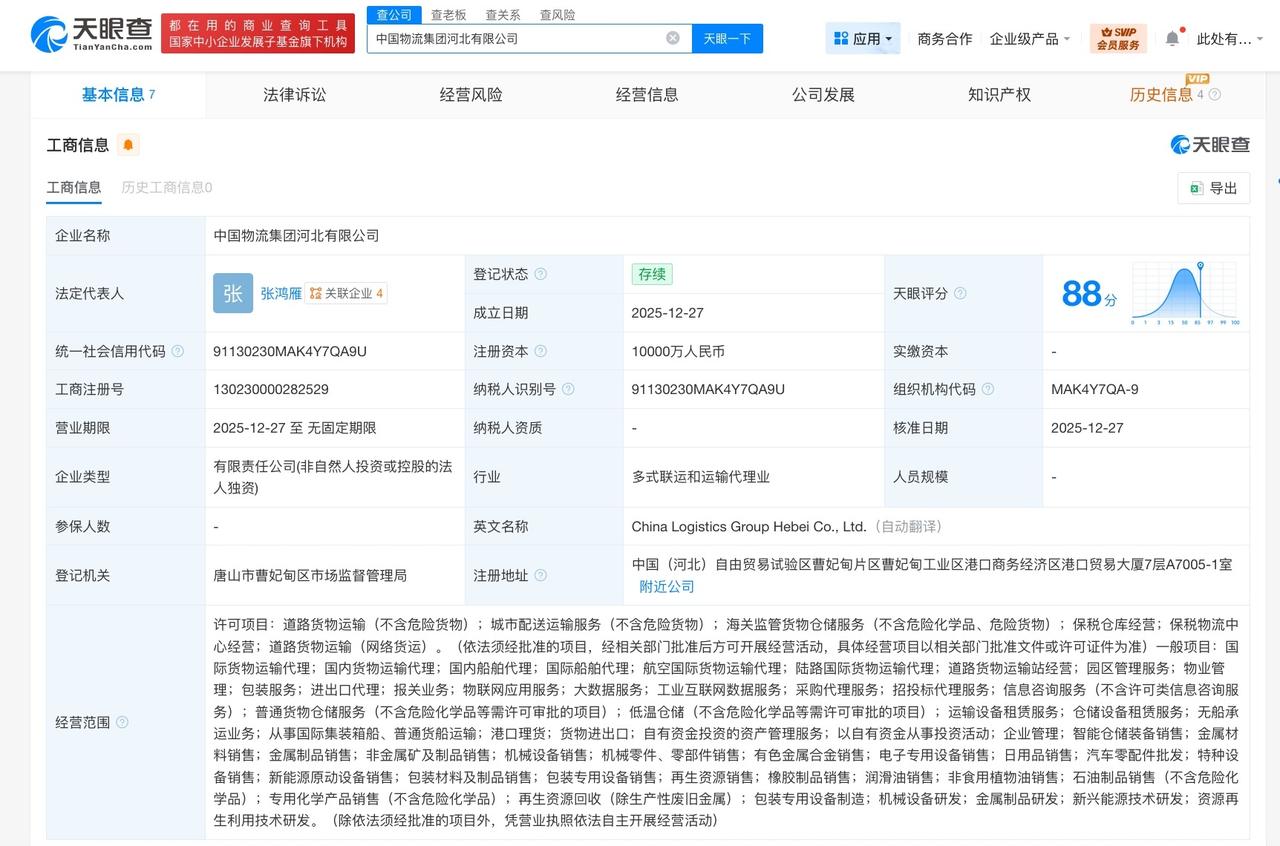Screen dimensions: 1280x846
Task: Click the 存续 registration status tag
Action: pyautogui.click(x=651, y=274)
